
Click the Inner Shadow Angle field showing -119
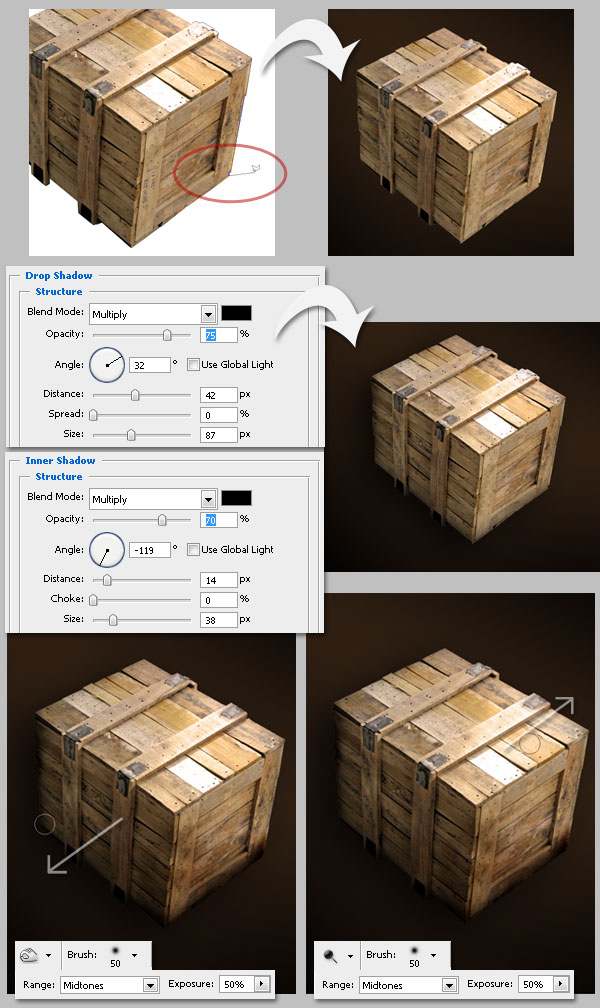coord(150,550)
